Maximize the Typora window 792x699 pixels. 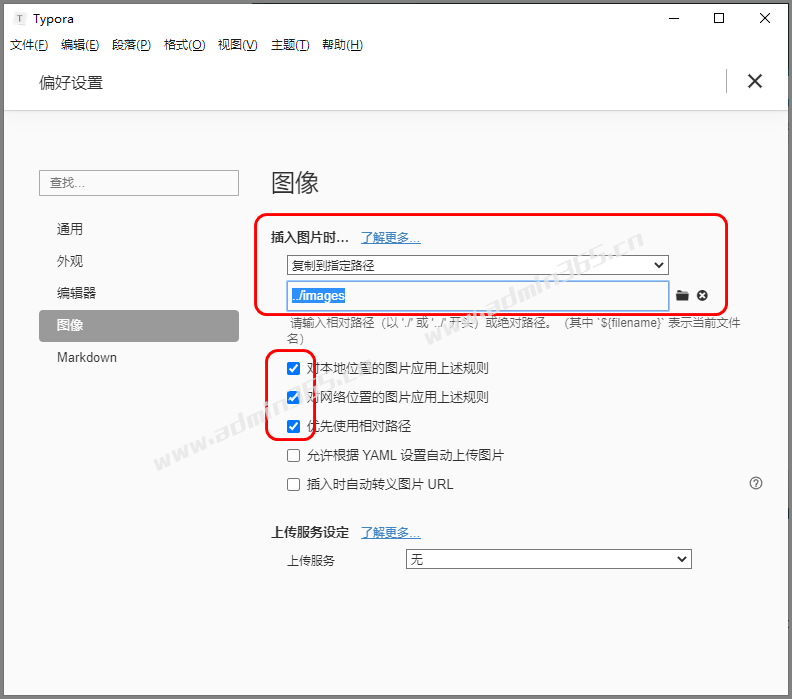point(719,19)
